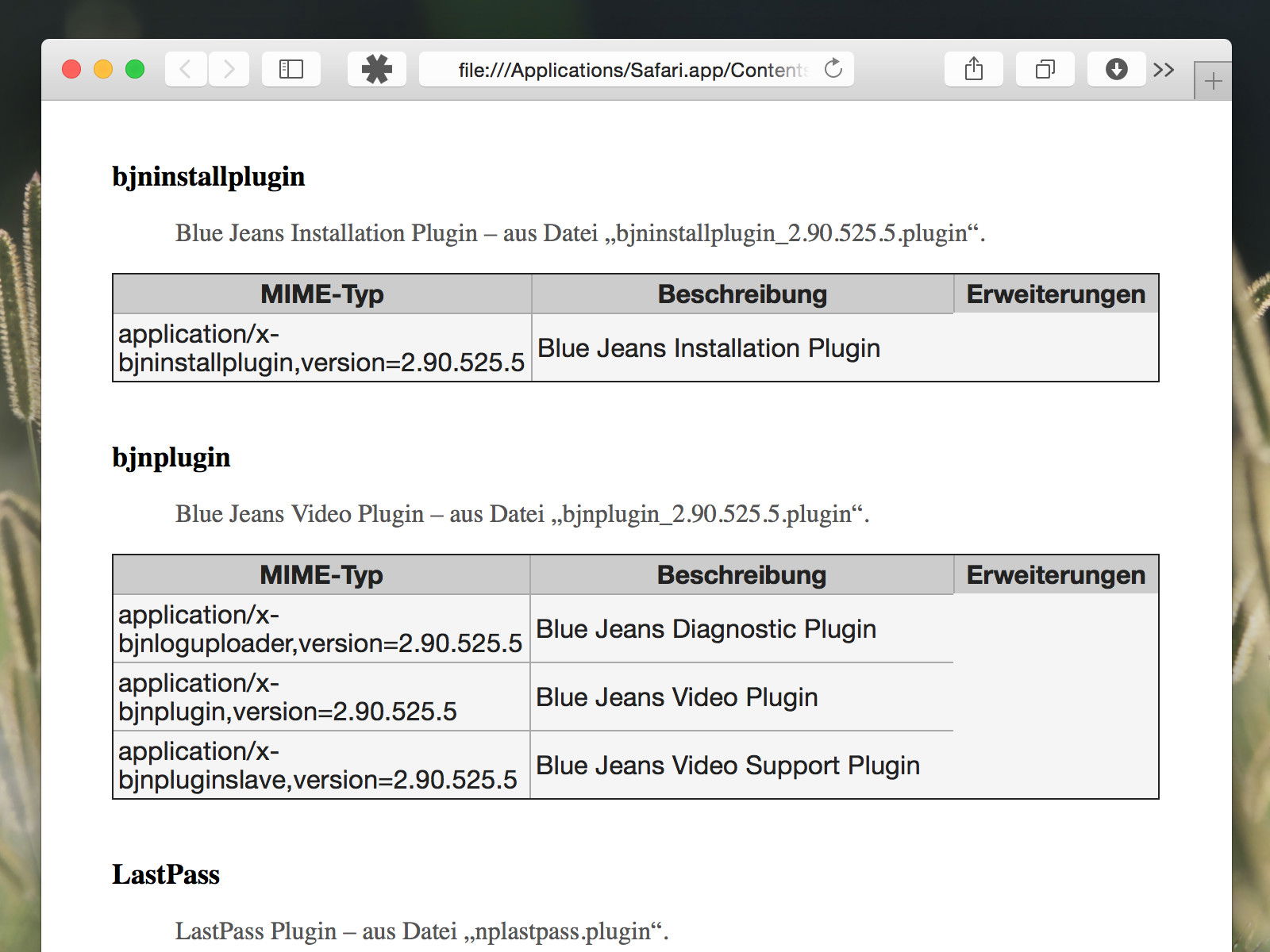1270x952 pixels.
Task: Go back with the Safari back arrow
Action: (186, 69)
